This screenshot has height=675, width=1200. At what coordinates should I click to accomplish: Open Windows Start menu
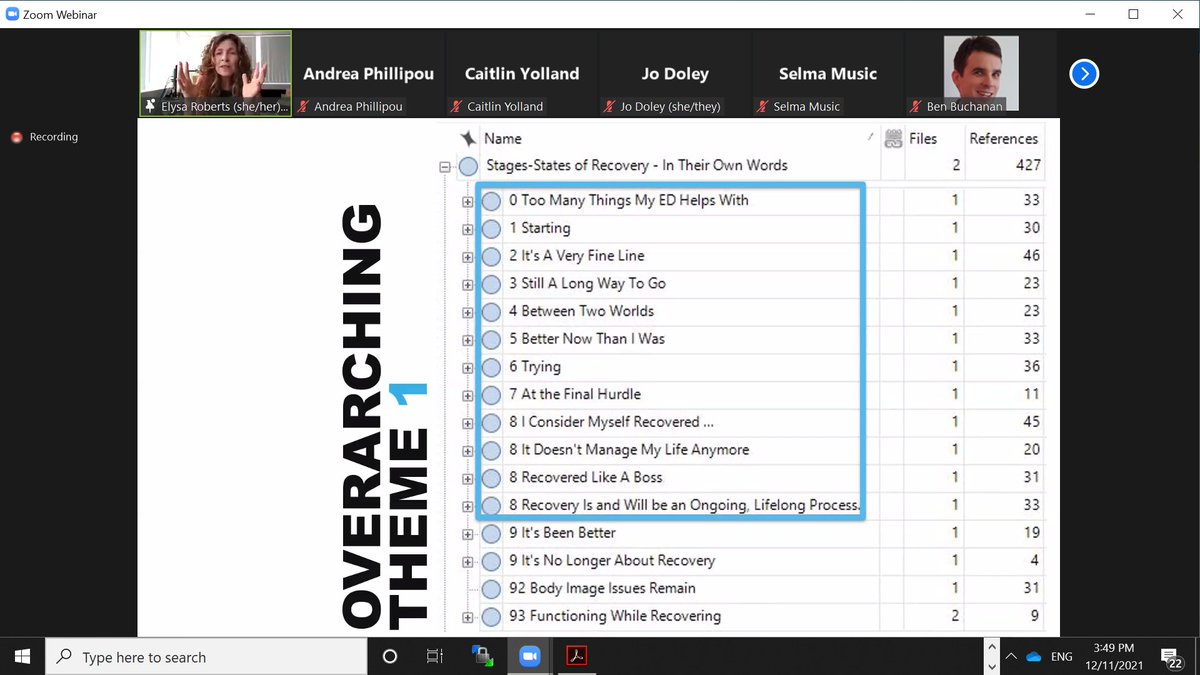coord(22,657)
